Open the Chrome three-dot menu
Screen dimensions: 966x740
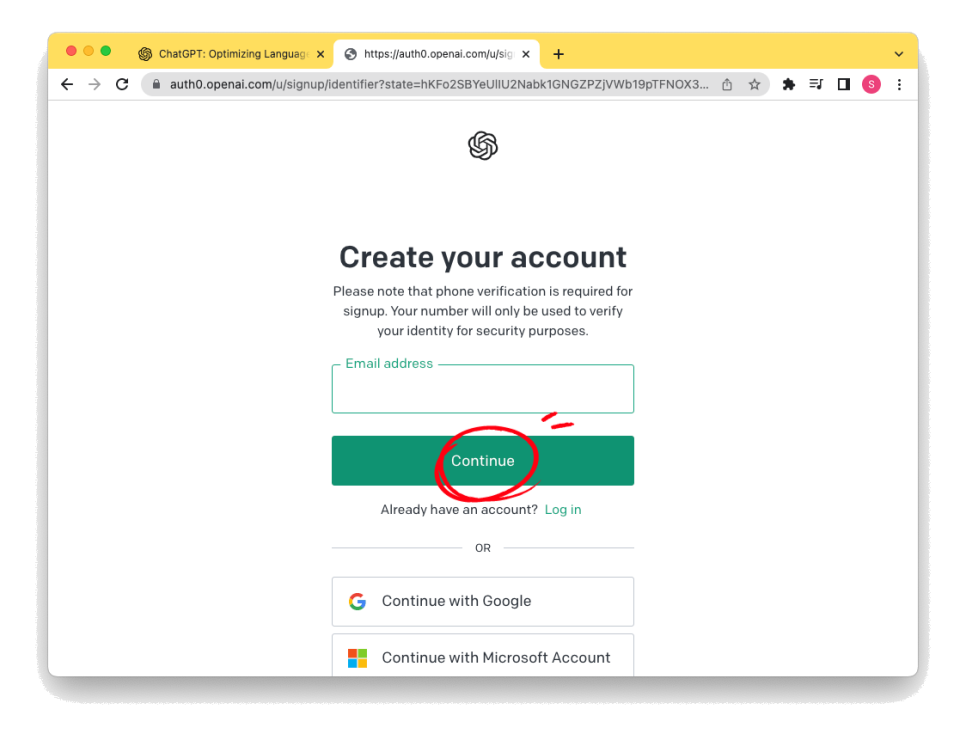(899, 84)
